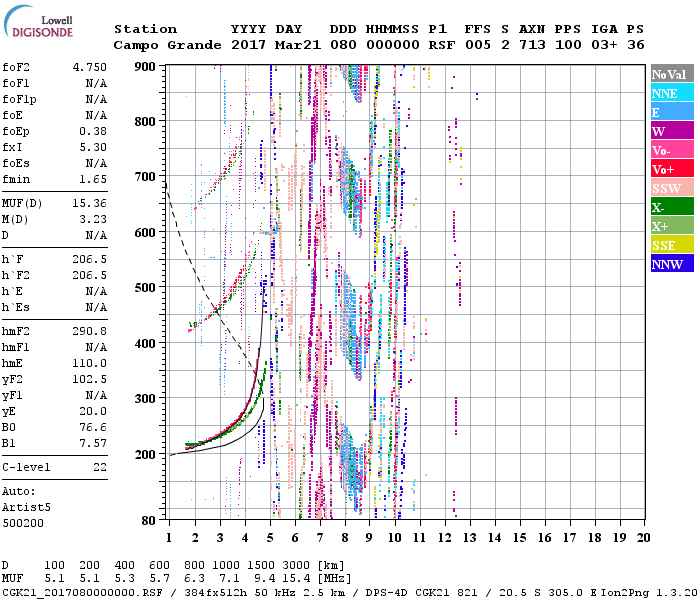Select the SSW legend swatch
Screen dimensions: 700x600
[x=672, y=188]
